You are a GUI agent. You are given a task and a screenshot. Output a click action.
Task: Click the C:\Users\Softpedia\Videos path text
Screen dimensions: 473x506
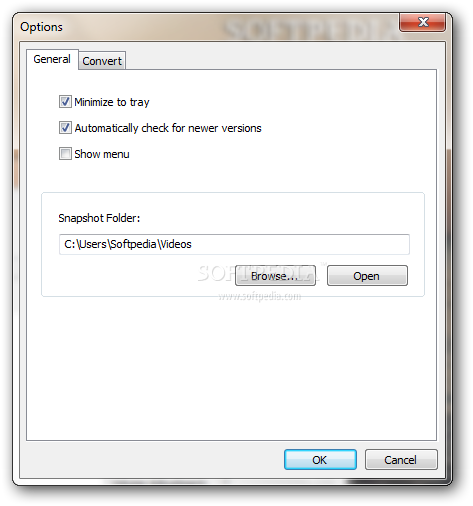point(128,244)
